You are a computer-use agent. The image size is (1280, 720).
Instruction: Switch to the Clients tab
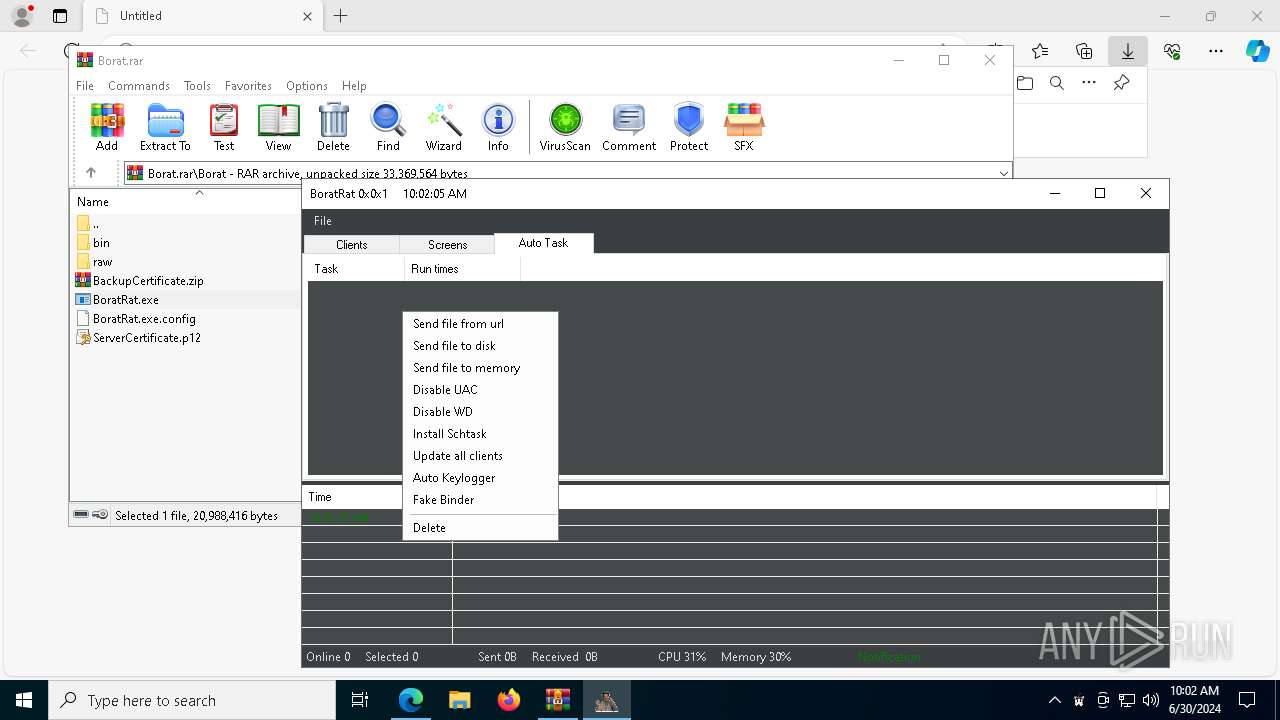click(351, 244)
